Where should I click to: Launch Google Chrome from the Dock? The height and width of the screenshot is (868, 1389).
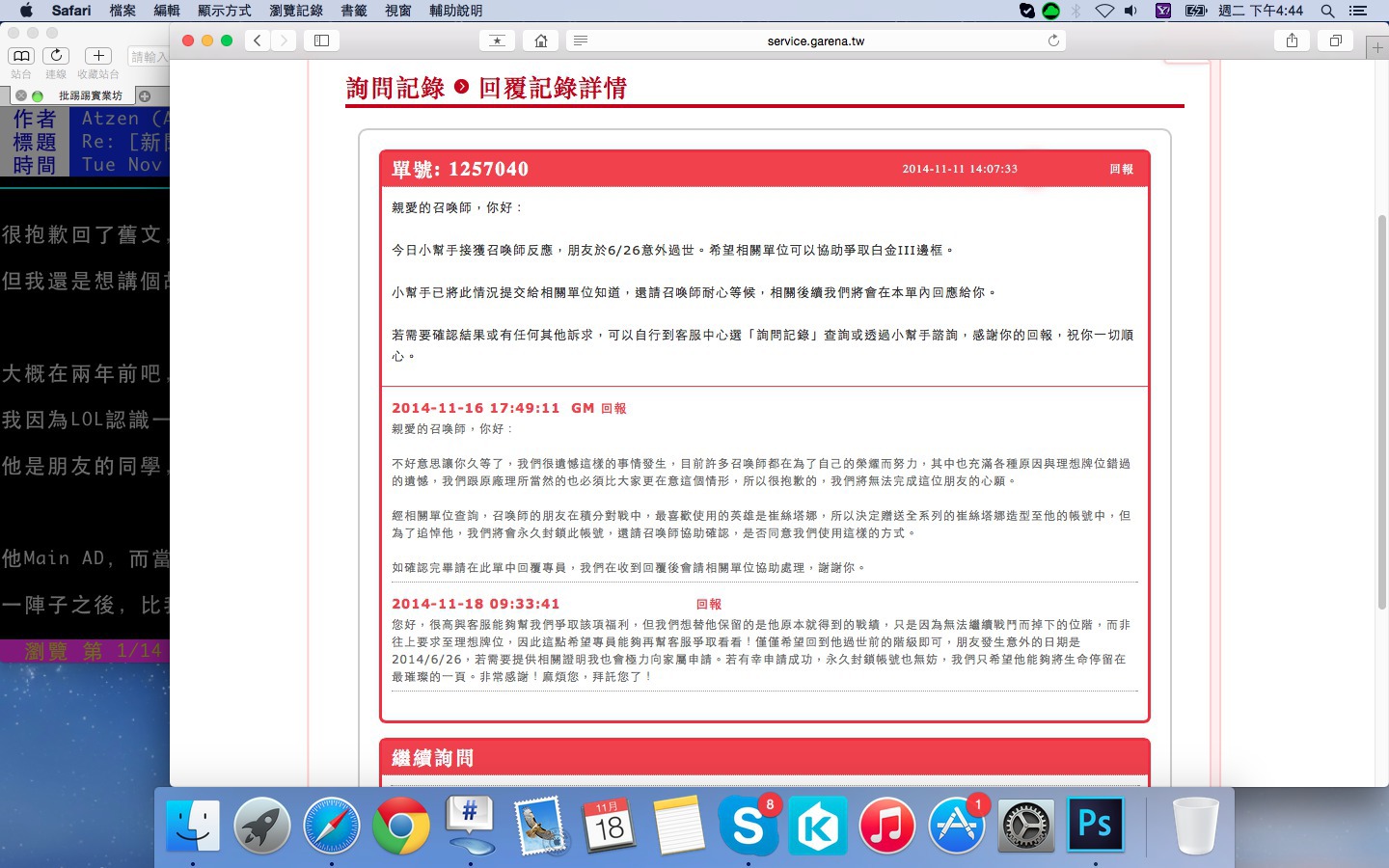pos(401,827)
